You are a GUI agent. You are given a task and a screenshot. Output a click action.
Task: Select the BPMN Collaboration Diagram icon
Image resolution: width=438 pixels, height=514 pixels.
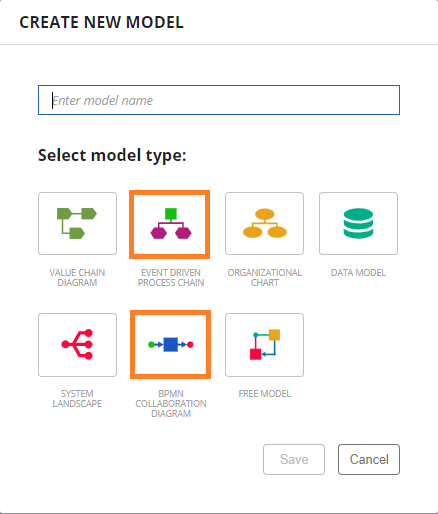[170, 345]
